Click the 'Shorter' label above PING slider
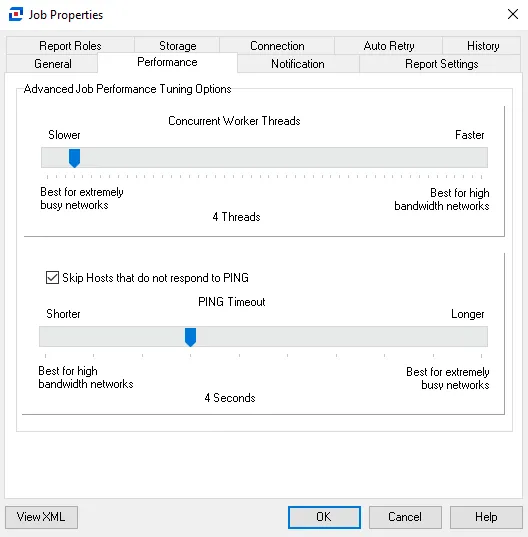This screenshot has height=537, width=528. [63, 314]
